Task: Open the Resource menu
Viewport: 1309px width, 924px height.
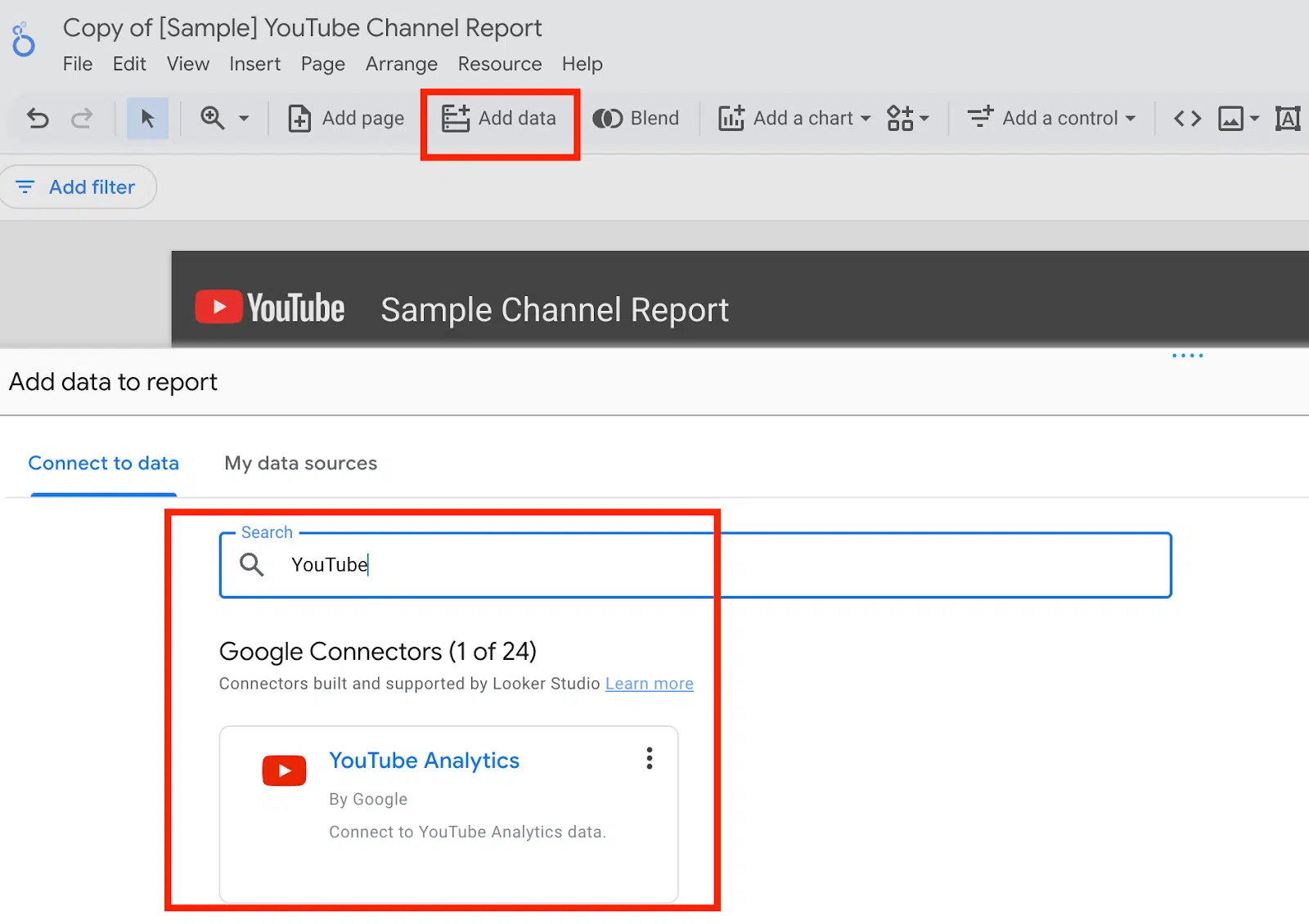Action: (x=500, y=64)
